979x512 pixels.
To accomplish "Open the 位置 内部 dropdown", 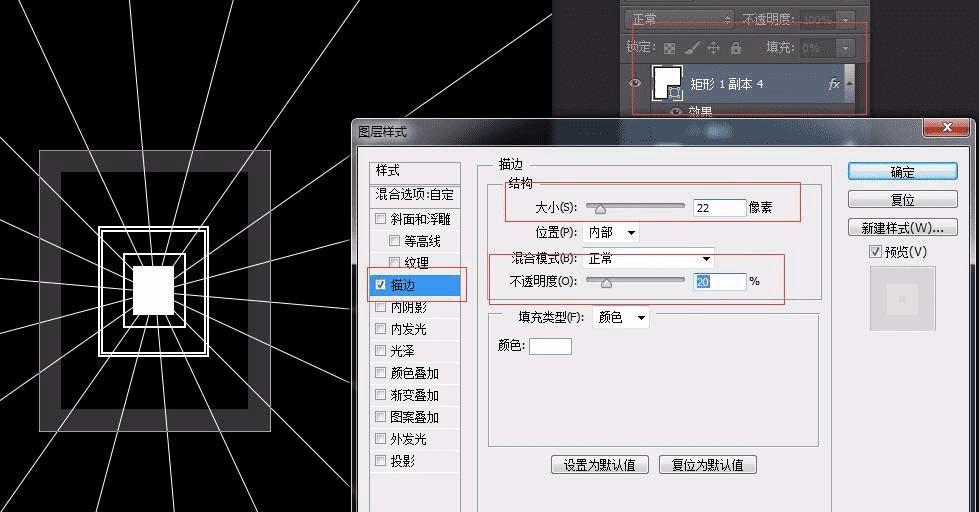I will [x=612, y=232].
